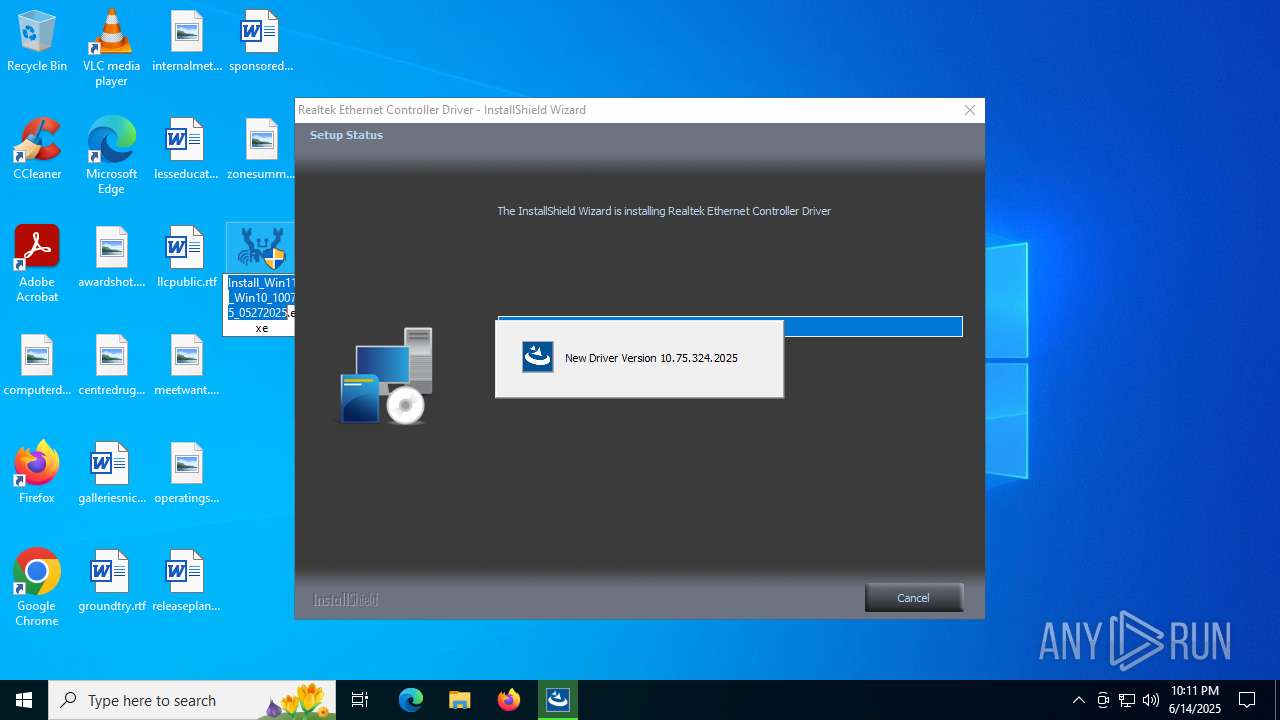Click the taskbar search box
The height and width of the screenshot is (720, 1280).
point(194,700)
